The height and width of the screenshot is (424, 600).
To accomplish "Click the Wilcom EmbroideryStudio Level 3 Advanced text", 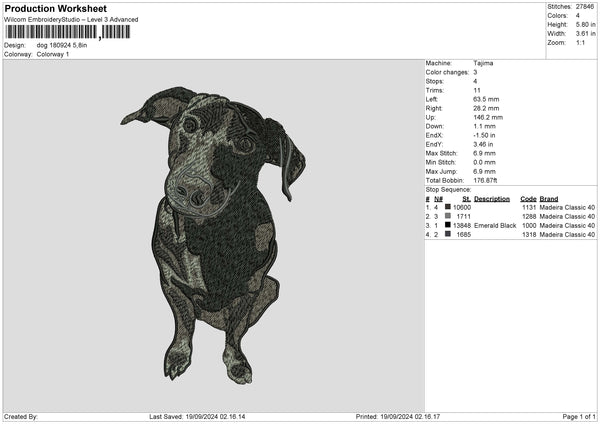I will coord(71,20).
